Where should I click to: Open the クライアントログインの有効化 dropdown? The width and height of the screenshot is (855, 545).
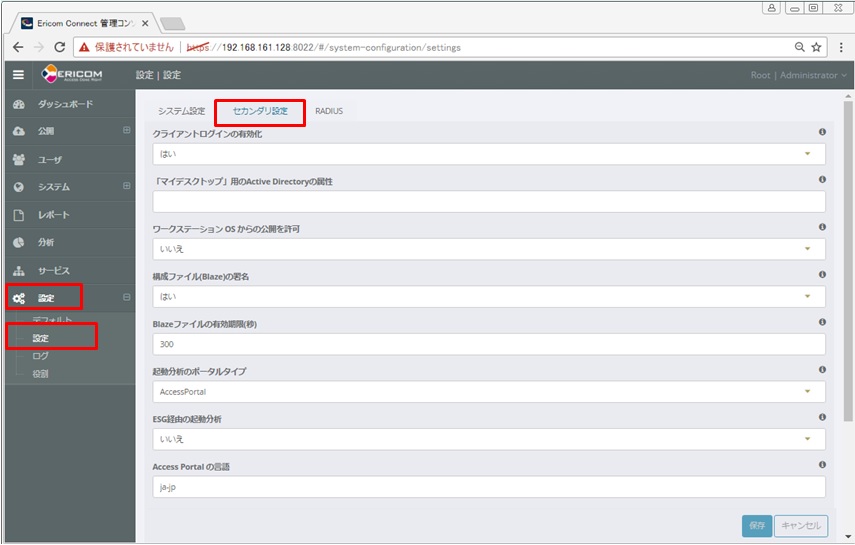tap(489, 154)
